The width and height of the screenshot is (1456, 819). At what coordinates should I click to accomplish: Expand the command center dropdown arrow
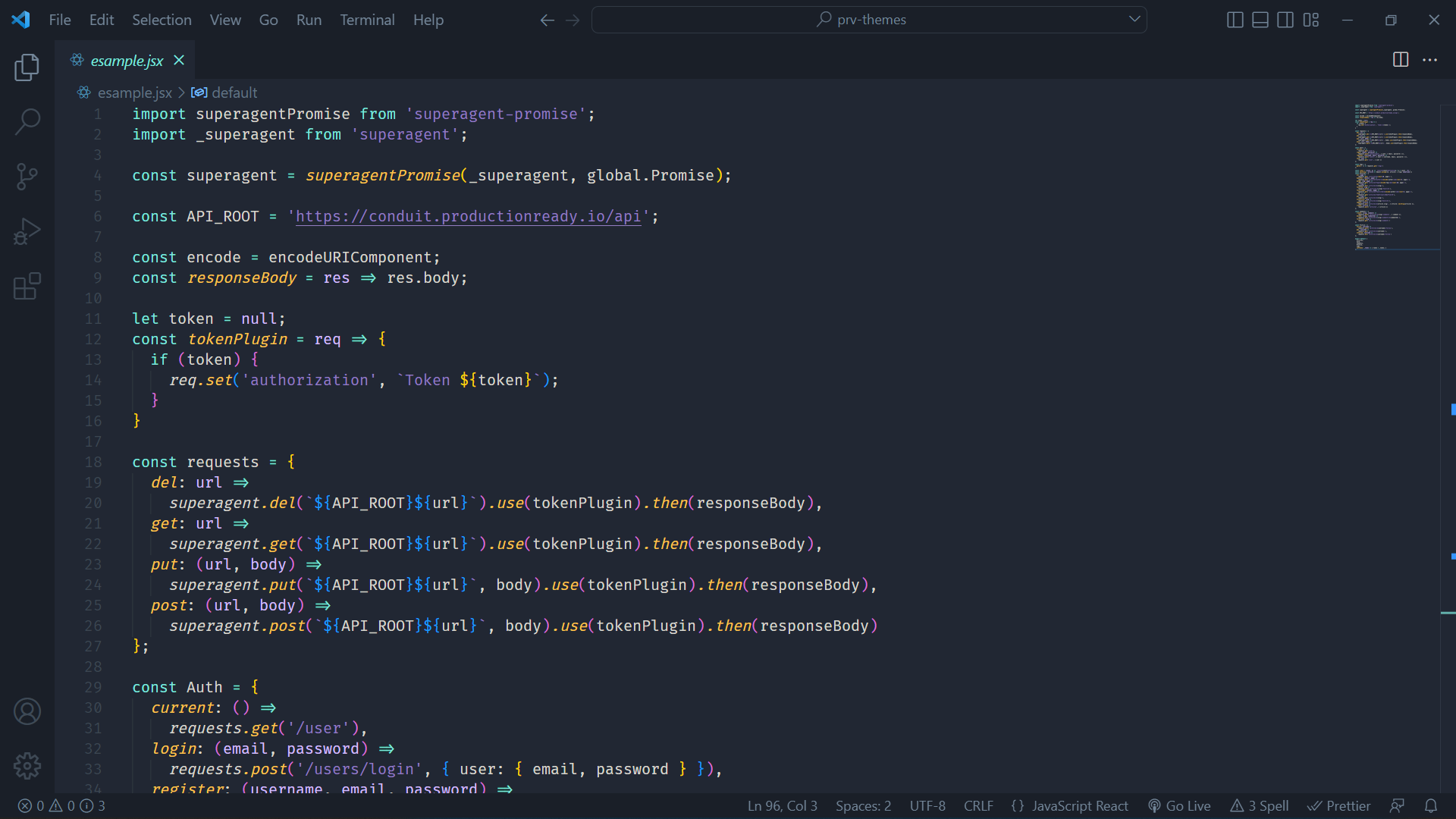click(1134, 20)
